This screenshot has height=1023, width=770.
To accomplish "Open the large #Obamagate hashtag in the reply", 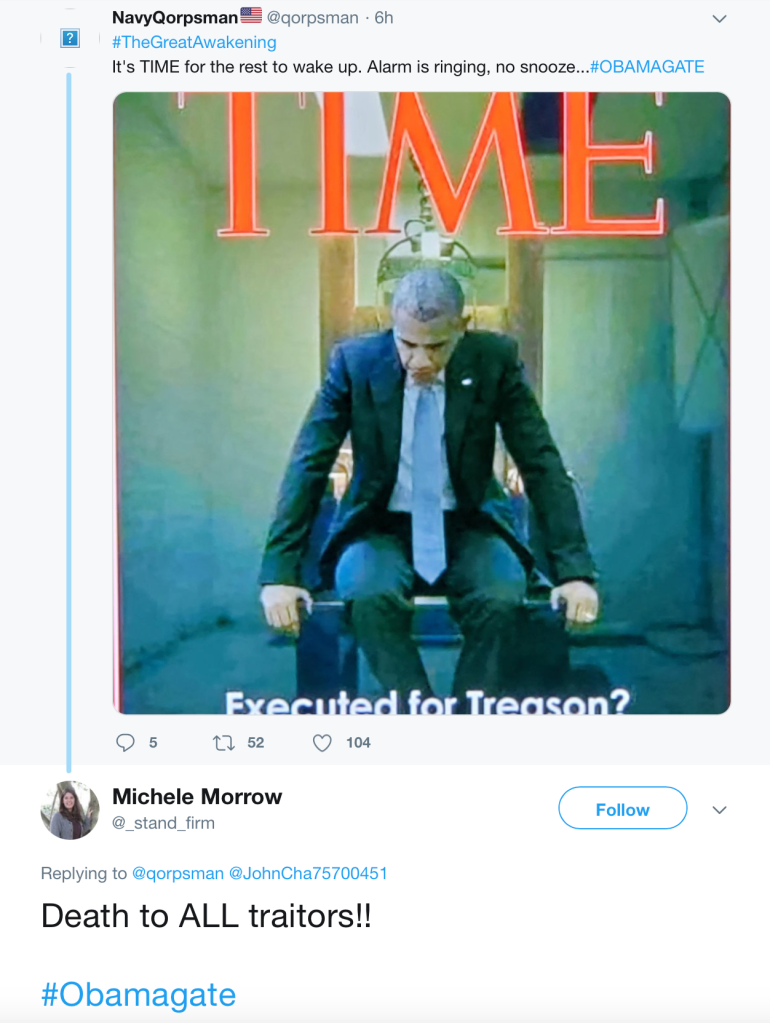I will coord(138,994).
